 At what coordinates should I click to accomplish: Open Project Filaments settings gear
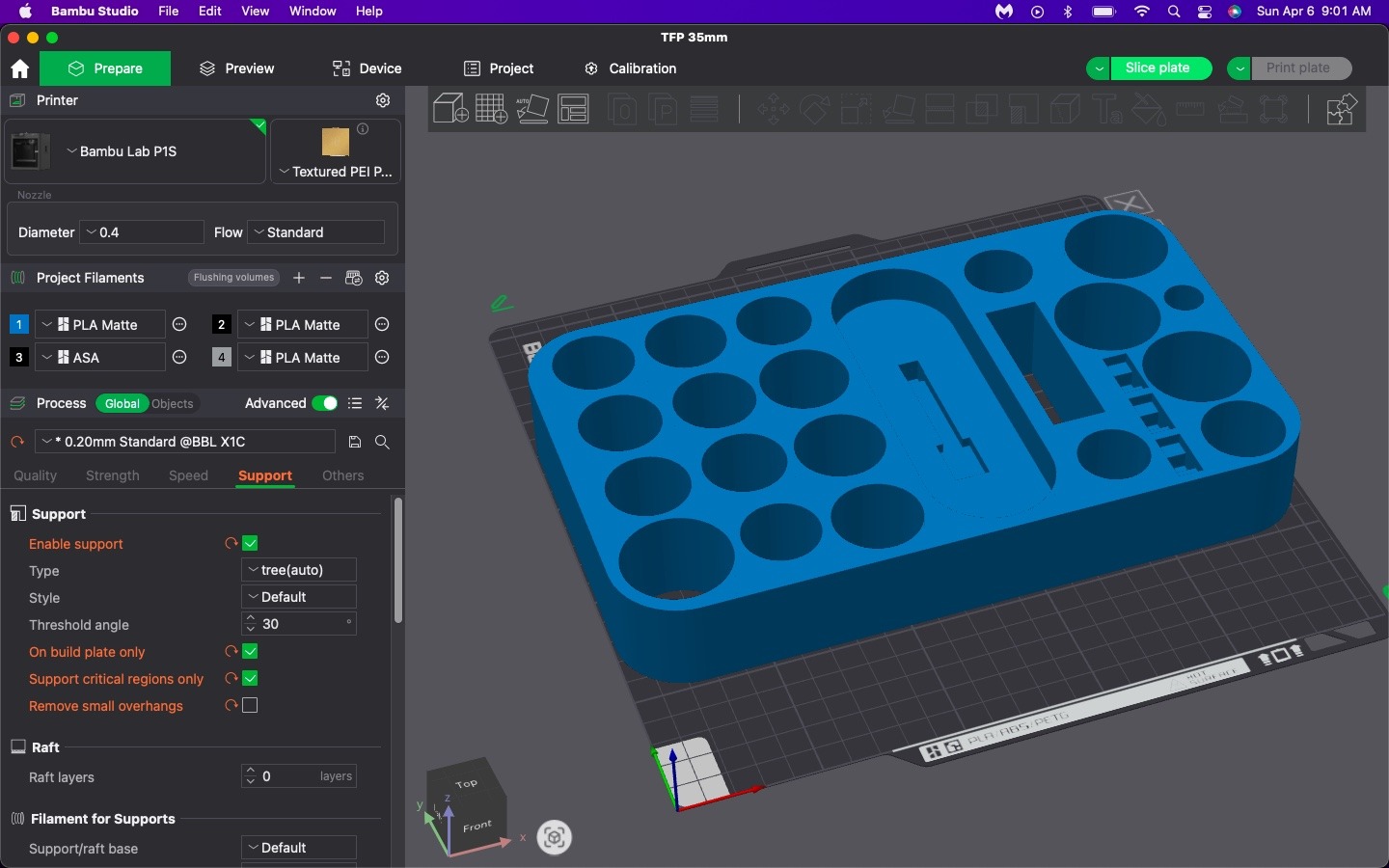click(x=382, y=278)
